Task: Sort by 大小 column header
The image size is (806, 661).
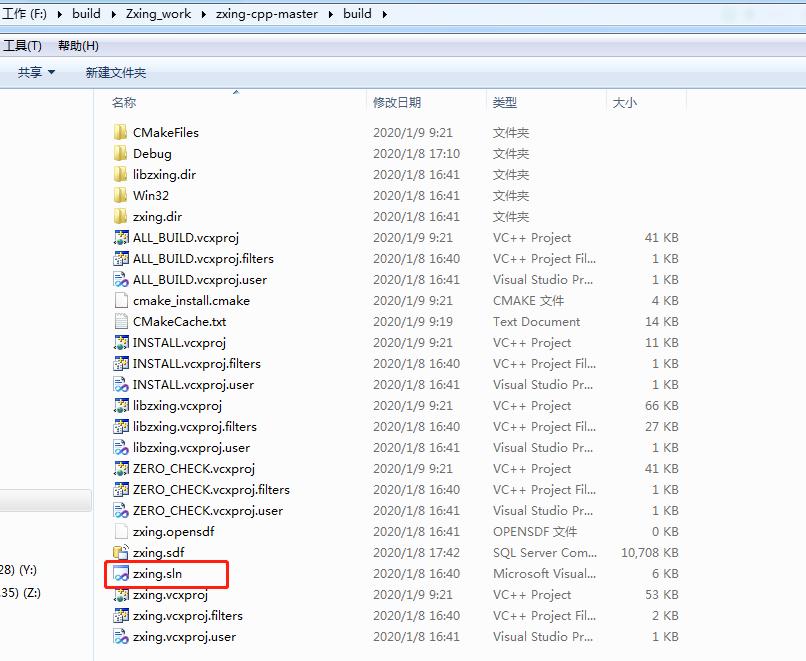Action: click(x=624, y=102)
